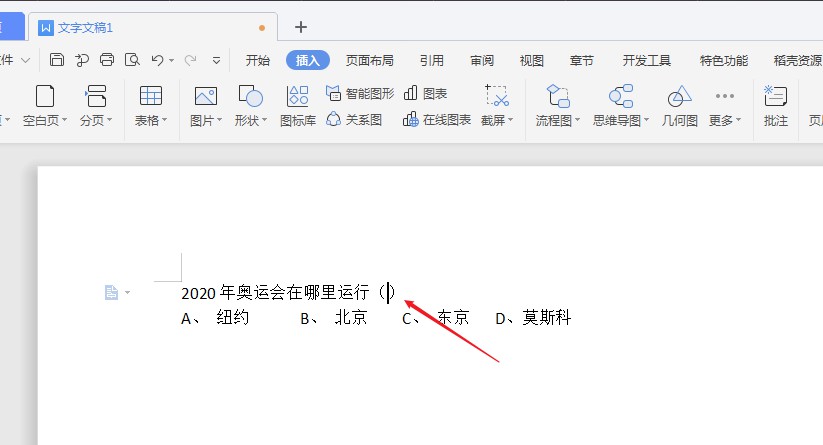Click the export-to-PDF icon beside Save
Screen dimensions: 823x445
point(82,60)
